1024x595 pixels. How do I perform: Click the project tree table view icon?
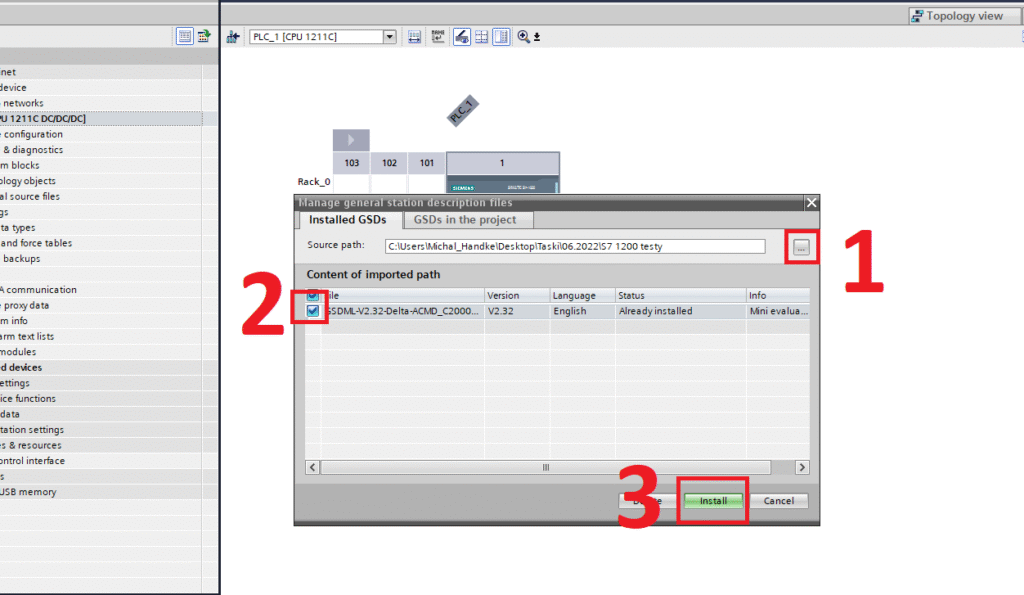click(185, 36)
